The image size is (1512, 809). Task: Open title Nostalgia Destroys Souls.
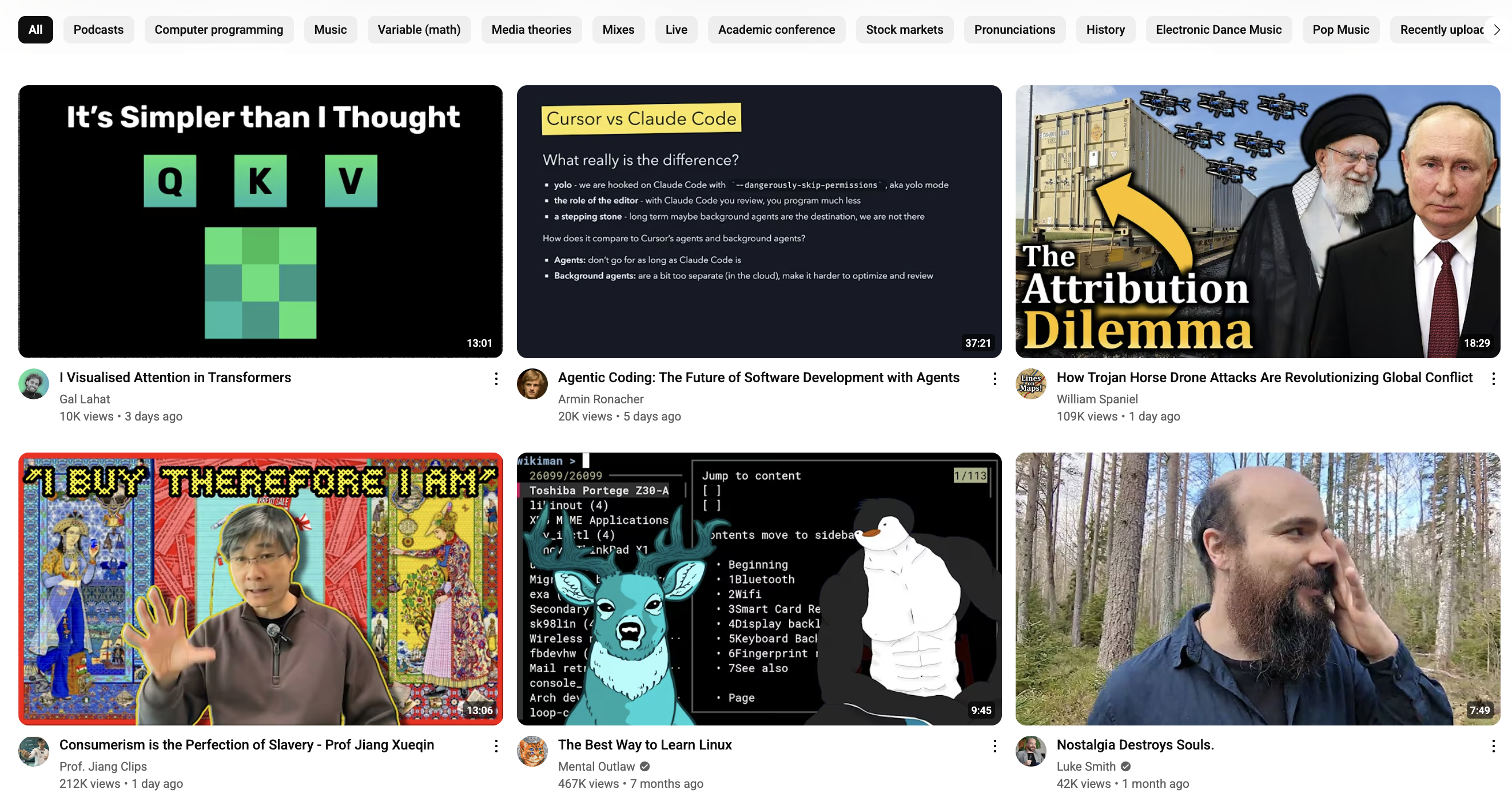(x=1135, y=744)
